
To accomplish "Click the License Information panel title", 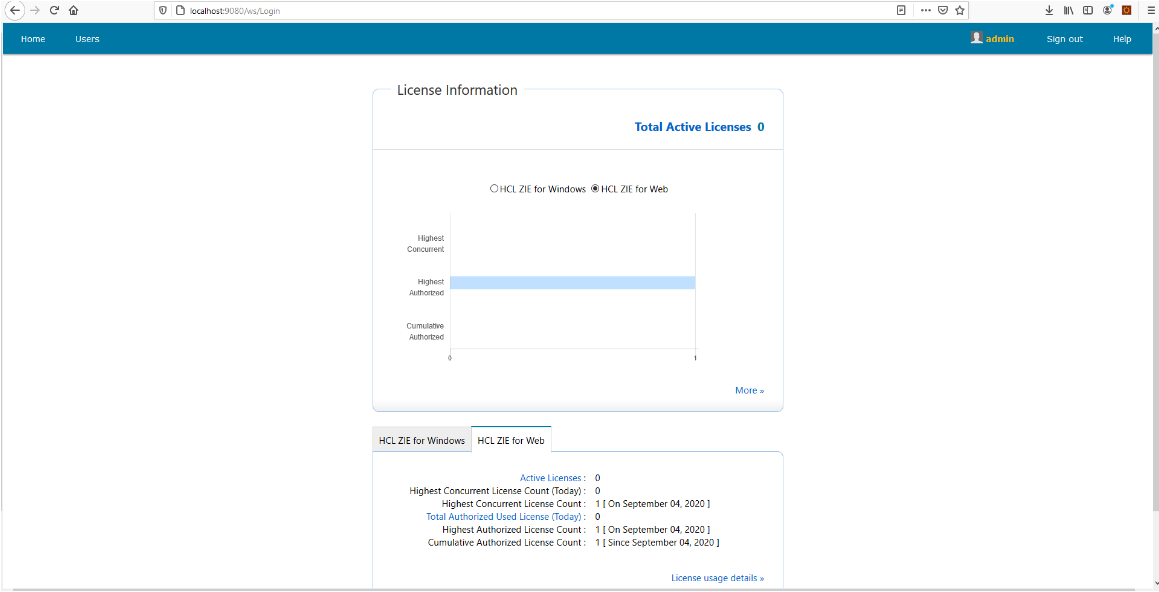I will point(457,90).
